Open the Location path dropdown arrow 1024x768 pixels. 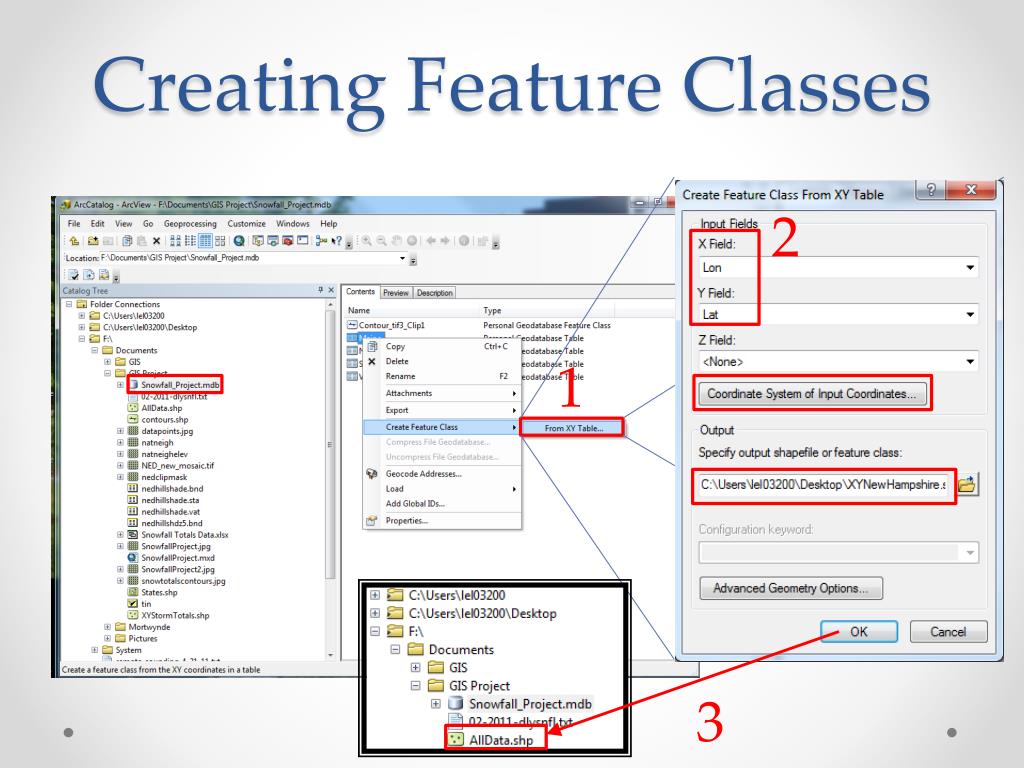[402, 258]
